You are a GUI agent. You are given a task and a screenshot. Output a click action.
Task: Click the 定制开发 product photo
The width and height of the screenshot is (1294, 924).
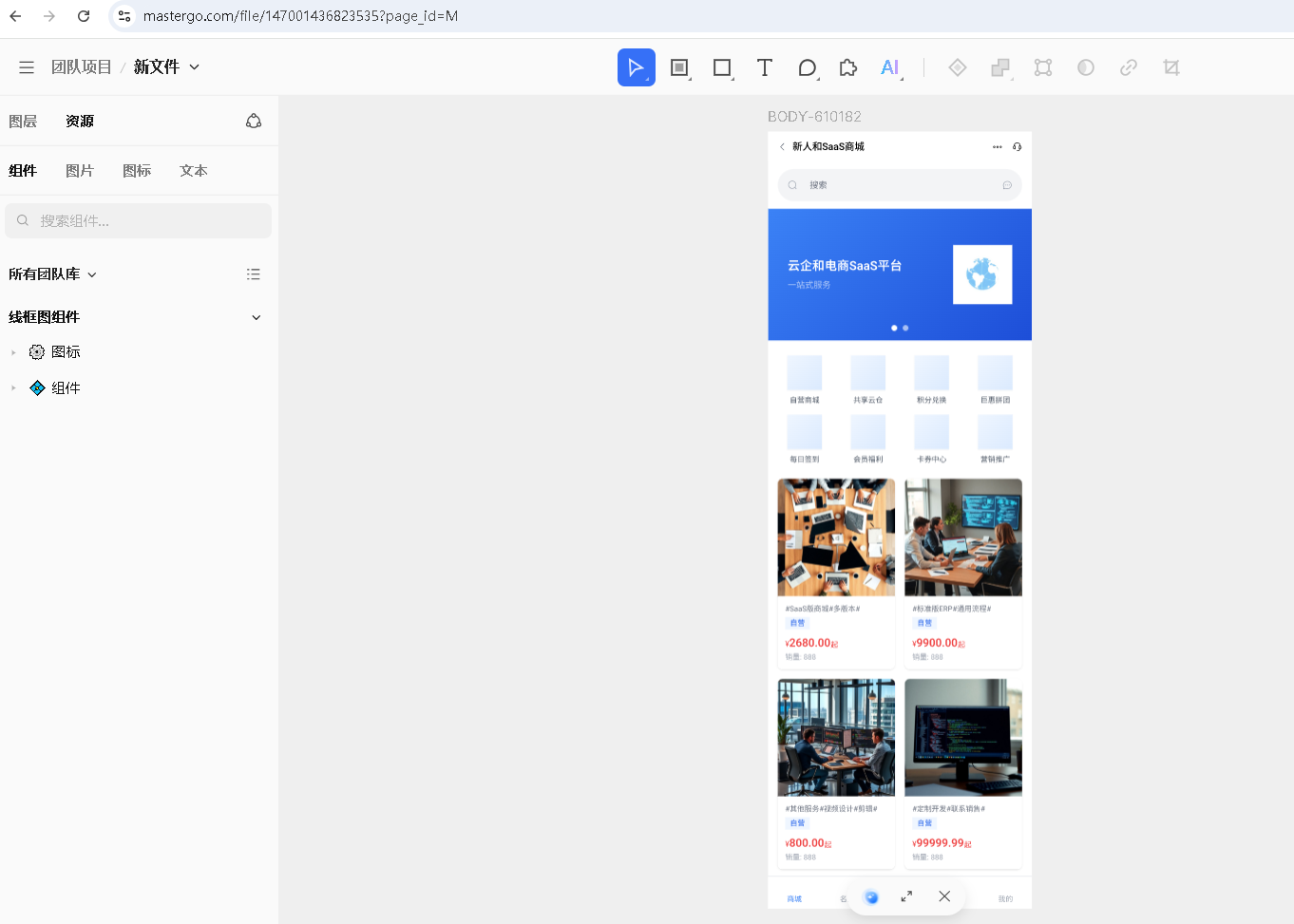pos(963,738)
